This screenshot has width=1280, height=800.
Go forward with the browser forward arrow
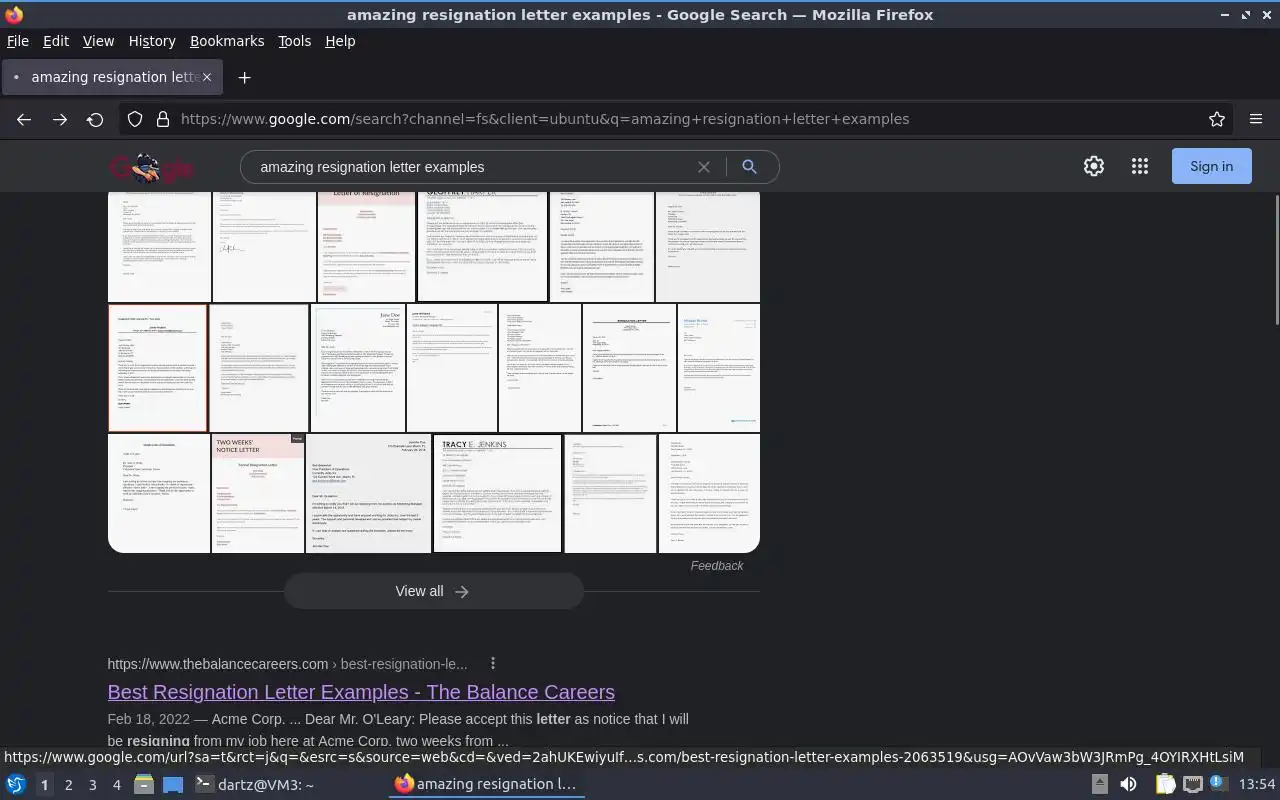[60, 119]
